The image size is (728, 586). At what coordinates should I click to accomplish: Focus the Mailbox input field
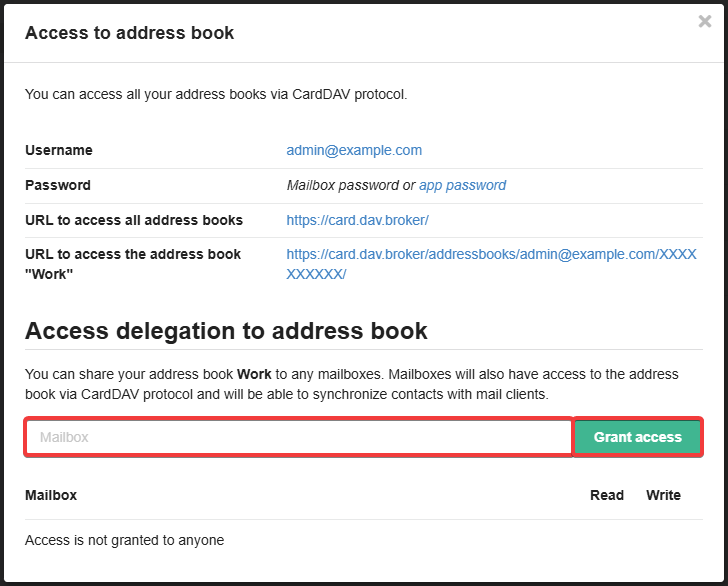pos(298,437)
